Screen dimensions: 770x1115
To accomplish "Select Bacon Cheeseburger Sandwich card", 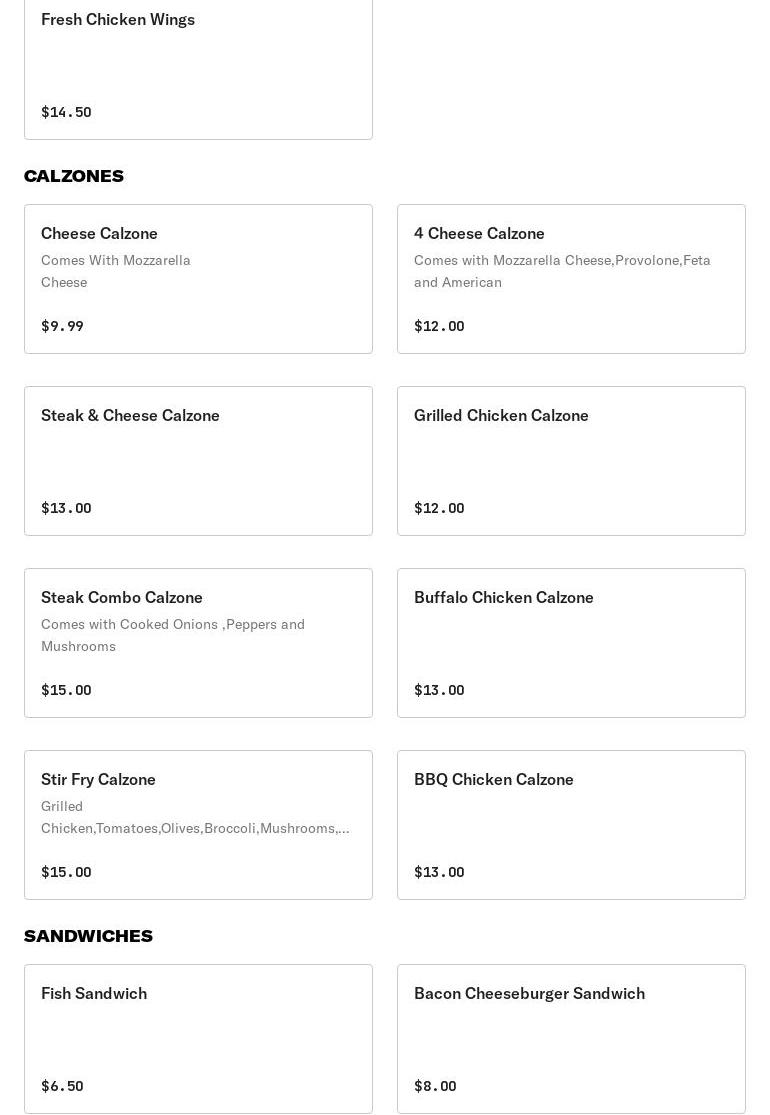I will 571,1038.
